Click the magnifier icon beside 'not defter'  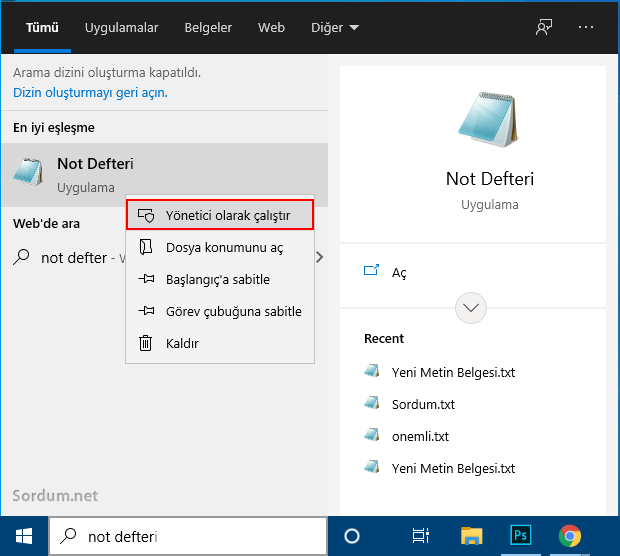pos(21,257)
